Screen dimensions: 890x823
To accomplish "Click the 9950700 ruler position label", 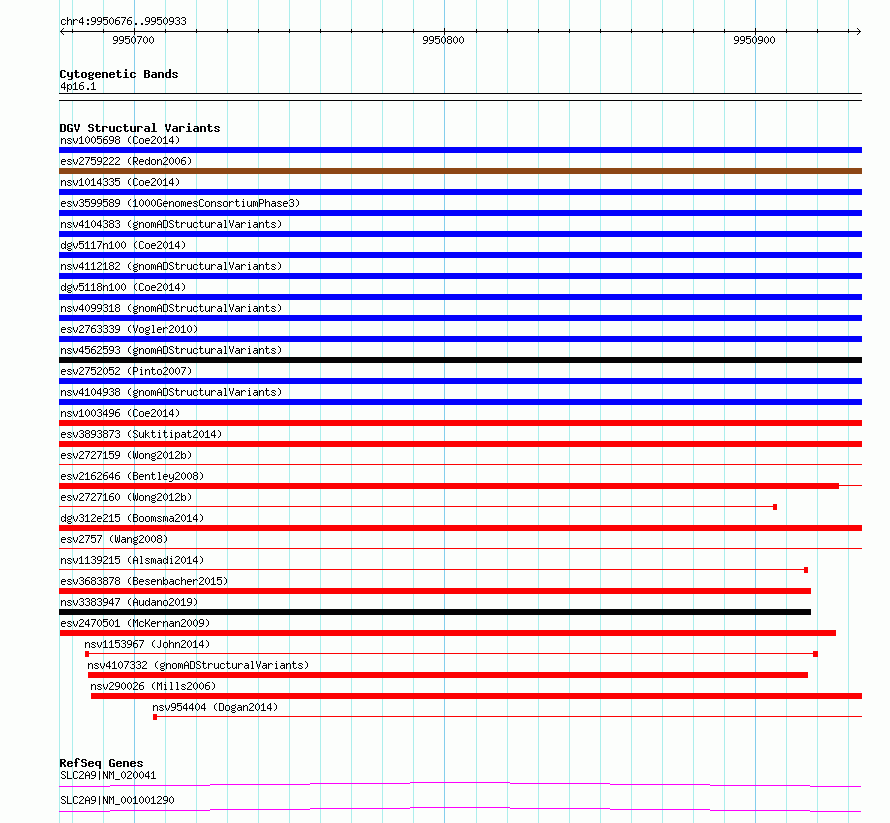I will pos(133,40).
